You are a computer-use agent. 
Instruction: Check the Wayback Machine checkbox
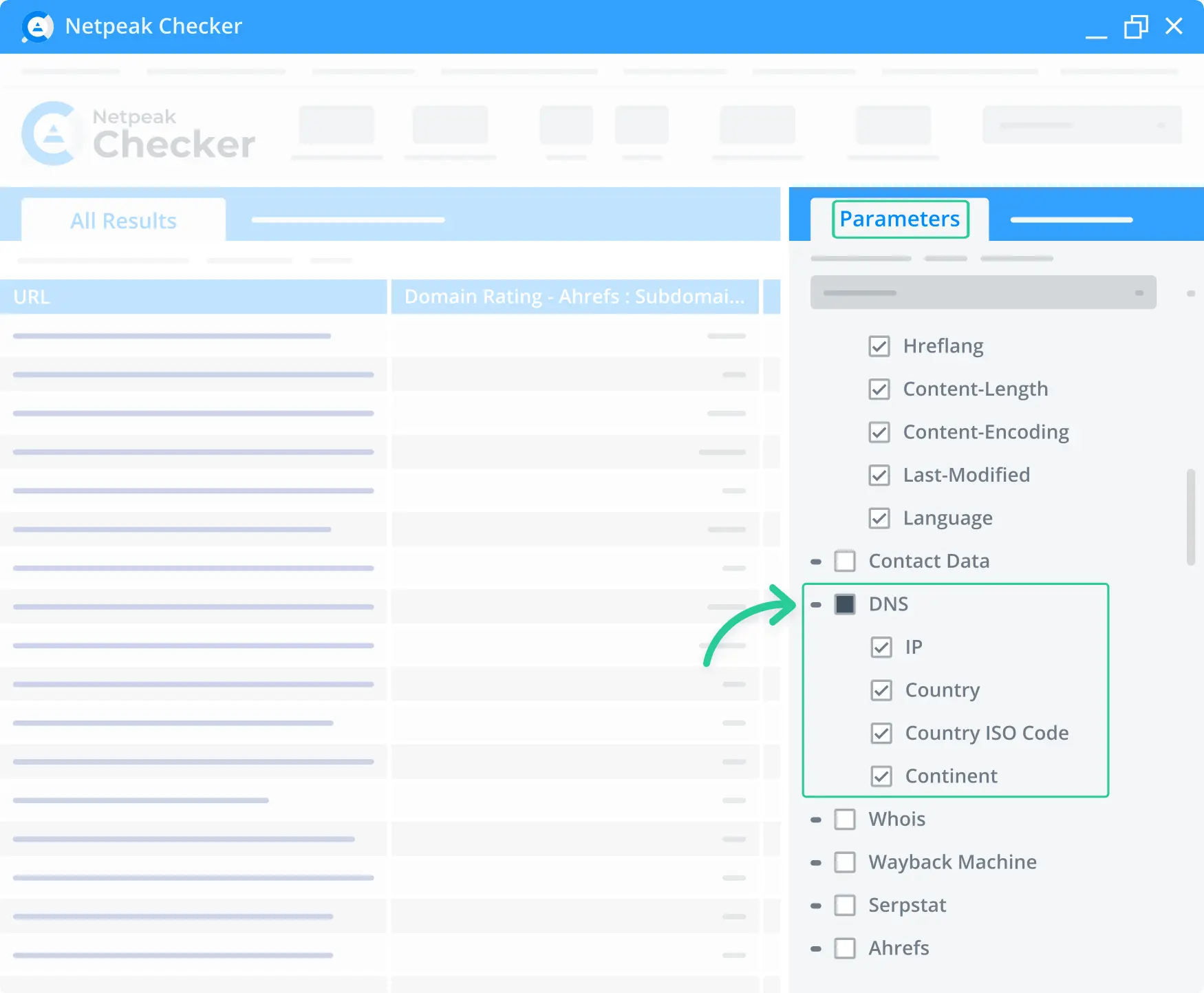click(x=845, y=862)
